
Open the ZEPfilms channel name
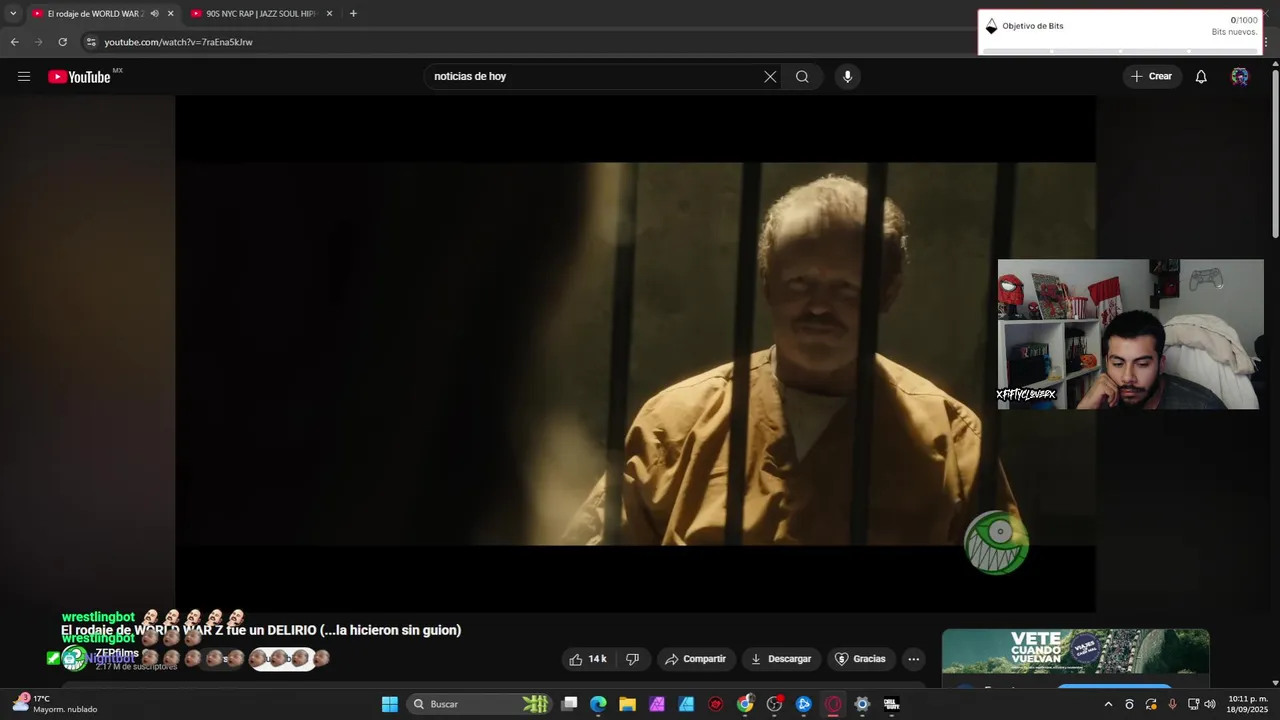117,653
